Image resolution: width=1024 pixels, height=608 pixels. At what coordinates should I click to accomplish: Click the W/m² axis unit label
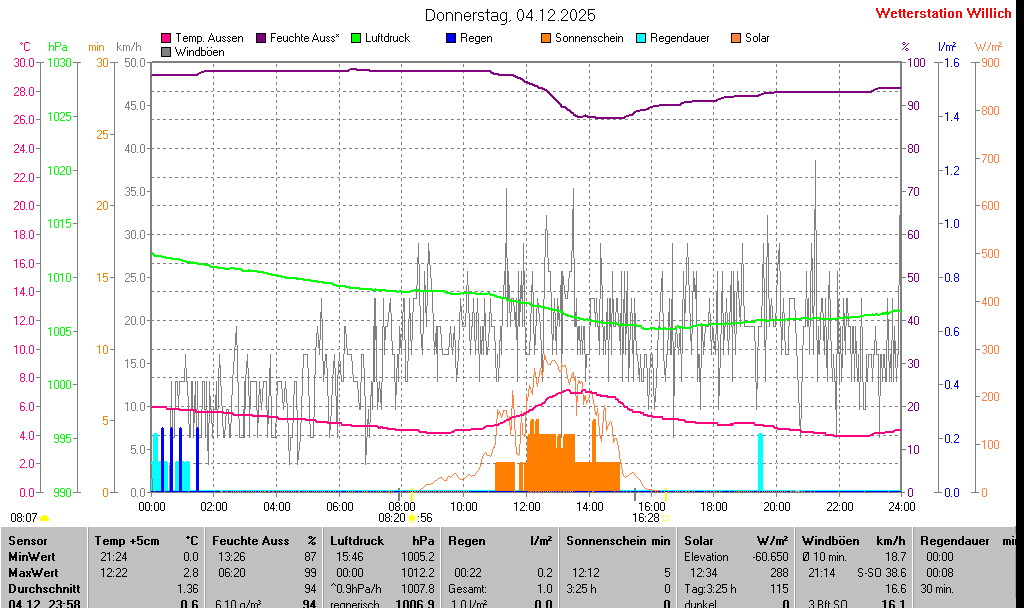988,47
